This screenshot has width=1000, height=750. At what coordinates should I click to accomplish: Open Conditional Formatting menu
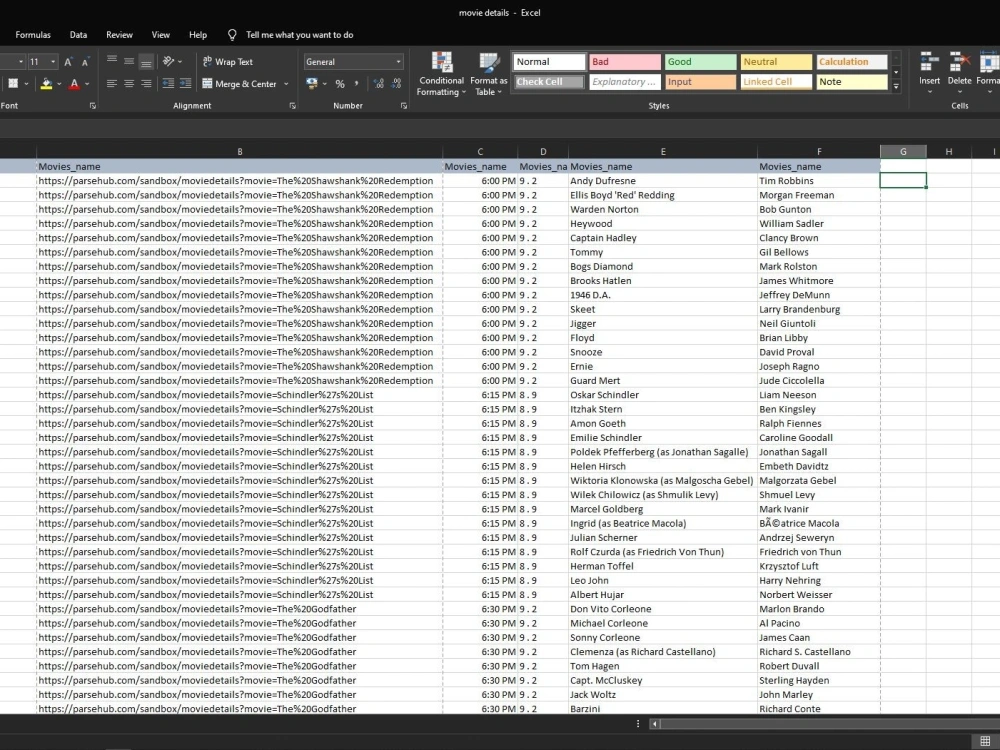(x=441, y=75)
